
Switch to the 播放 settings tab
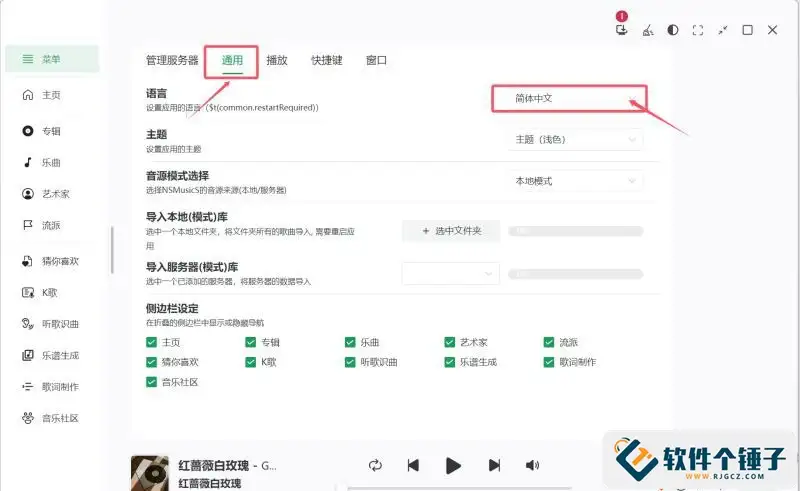tap(277, 60)
